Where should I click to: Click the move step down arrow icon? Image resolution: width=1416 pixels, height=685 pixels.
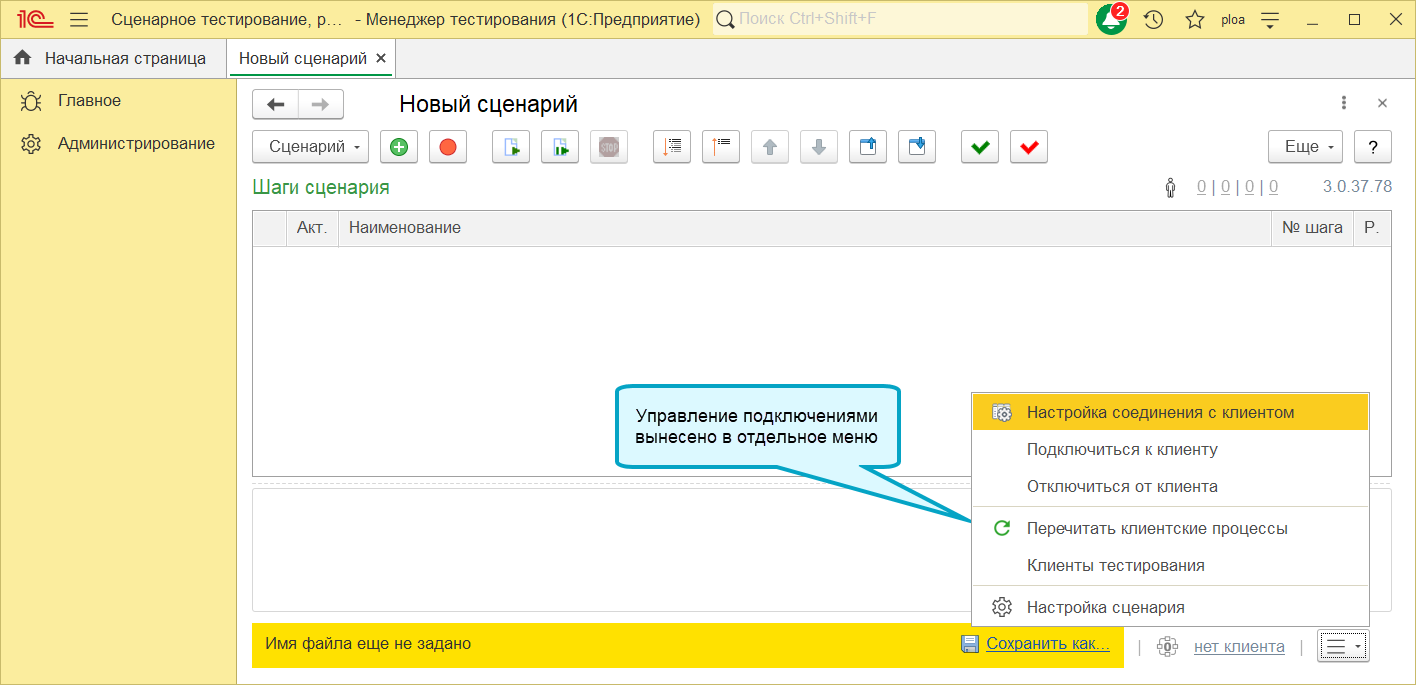(x=819, y=147)
